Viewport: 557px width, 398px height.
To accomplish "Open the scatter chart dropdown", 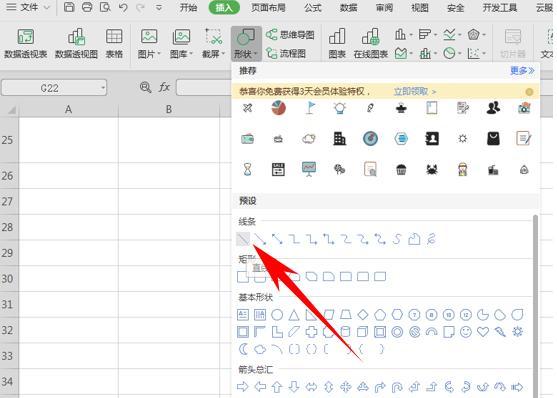I will click(476, 54).
